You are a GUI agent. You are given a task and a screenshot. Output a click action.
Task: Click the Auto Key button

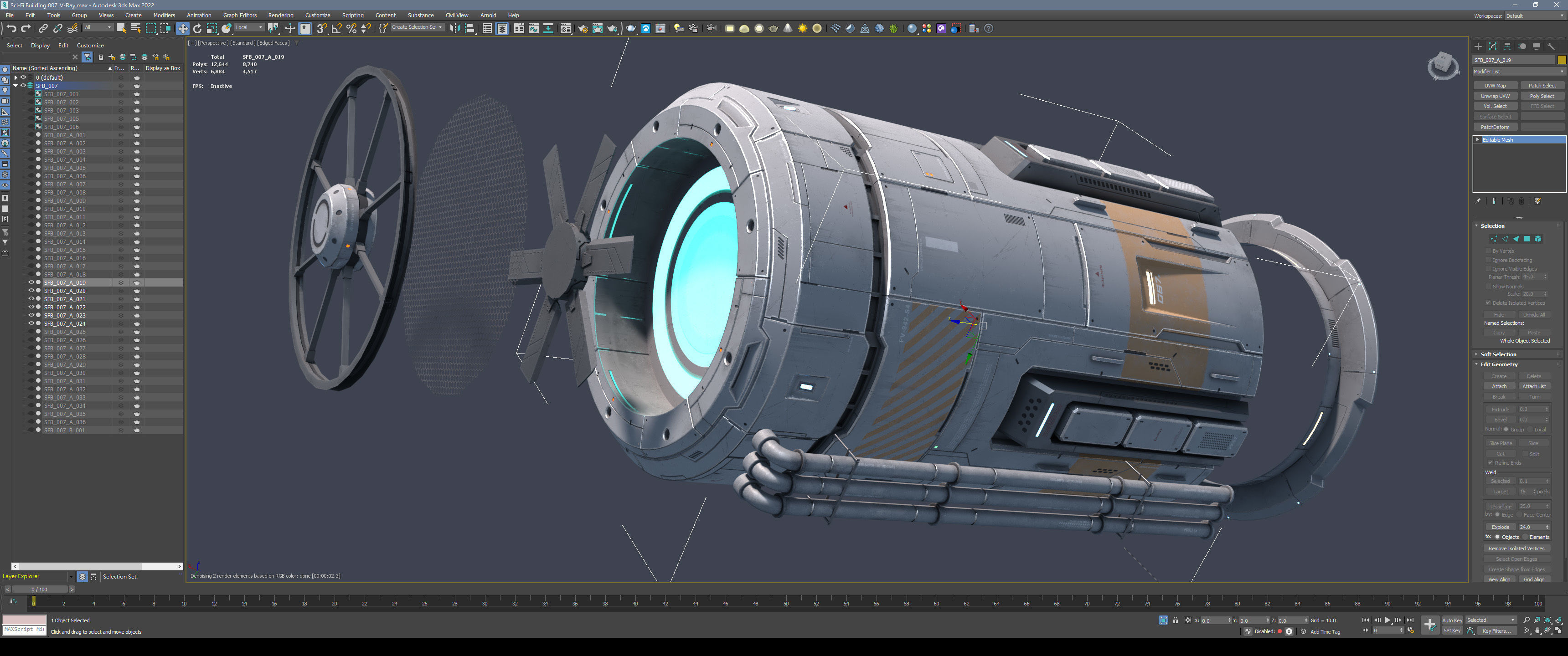1452,621
